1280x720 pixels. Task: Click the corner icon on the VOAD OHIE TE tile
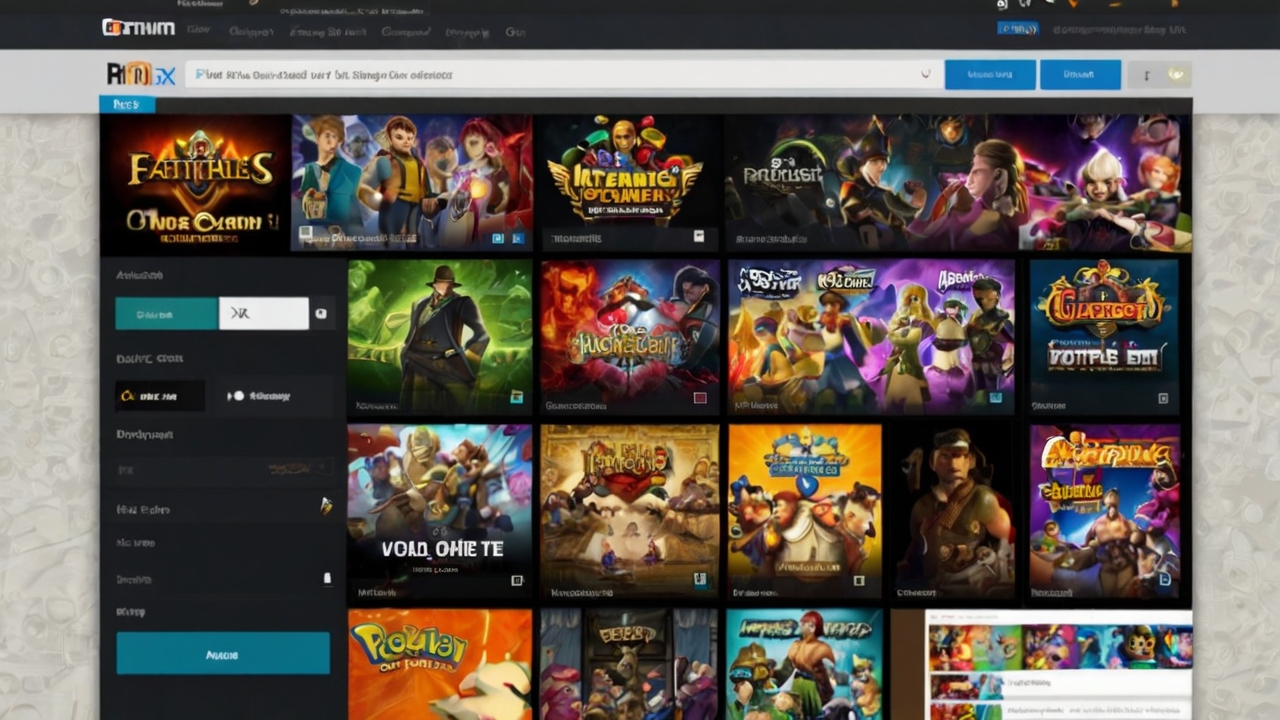tap(517, 580)
